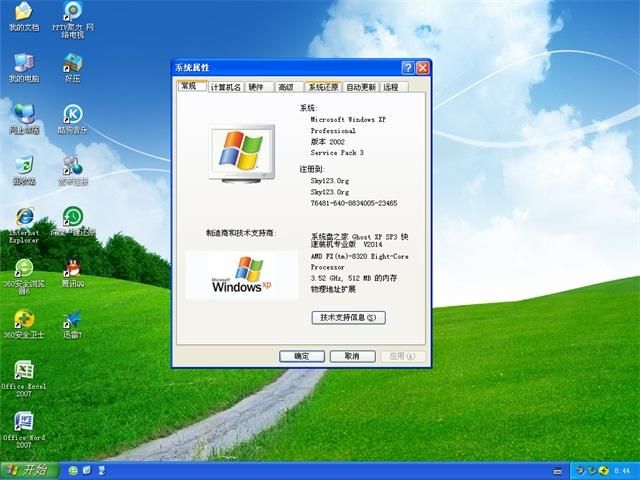640x480 pixels.
Task: Switch to the 系统还原 tab
Action: (323, 87)
